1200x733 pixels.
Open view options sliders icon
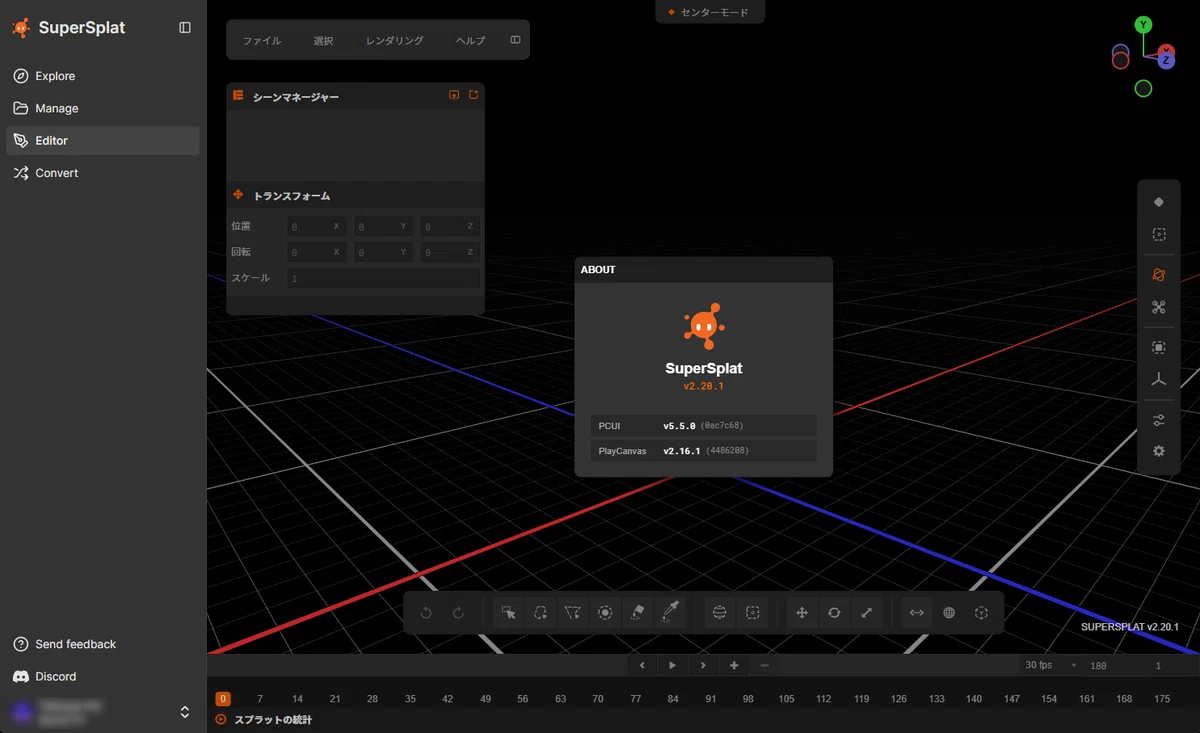(1159, 420)
